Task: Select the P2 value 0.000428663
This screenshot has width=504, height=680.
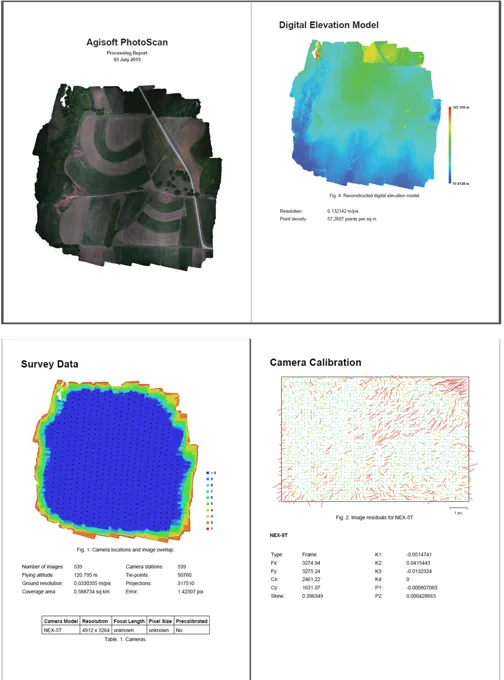Action: point(421,596)
